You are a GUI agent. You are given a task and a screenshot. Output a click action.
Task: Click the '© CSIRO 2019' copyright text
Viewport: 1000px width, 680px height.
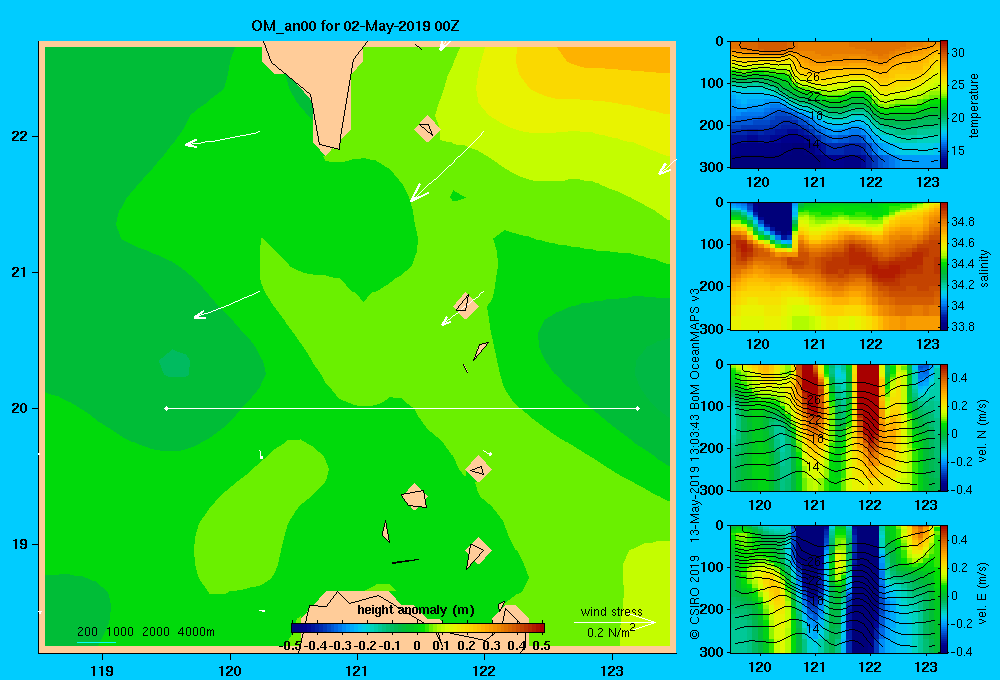(695, 597)
